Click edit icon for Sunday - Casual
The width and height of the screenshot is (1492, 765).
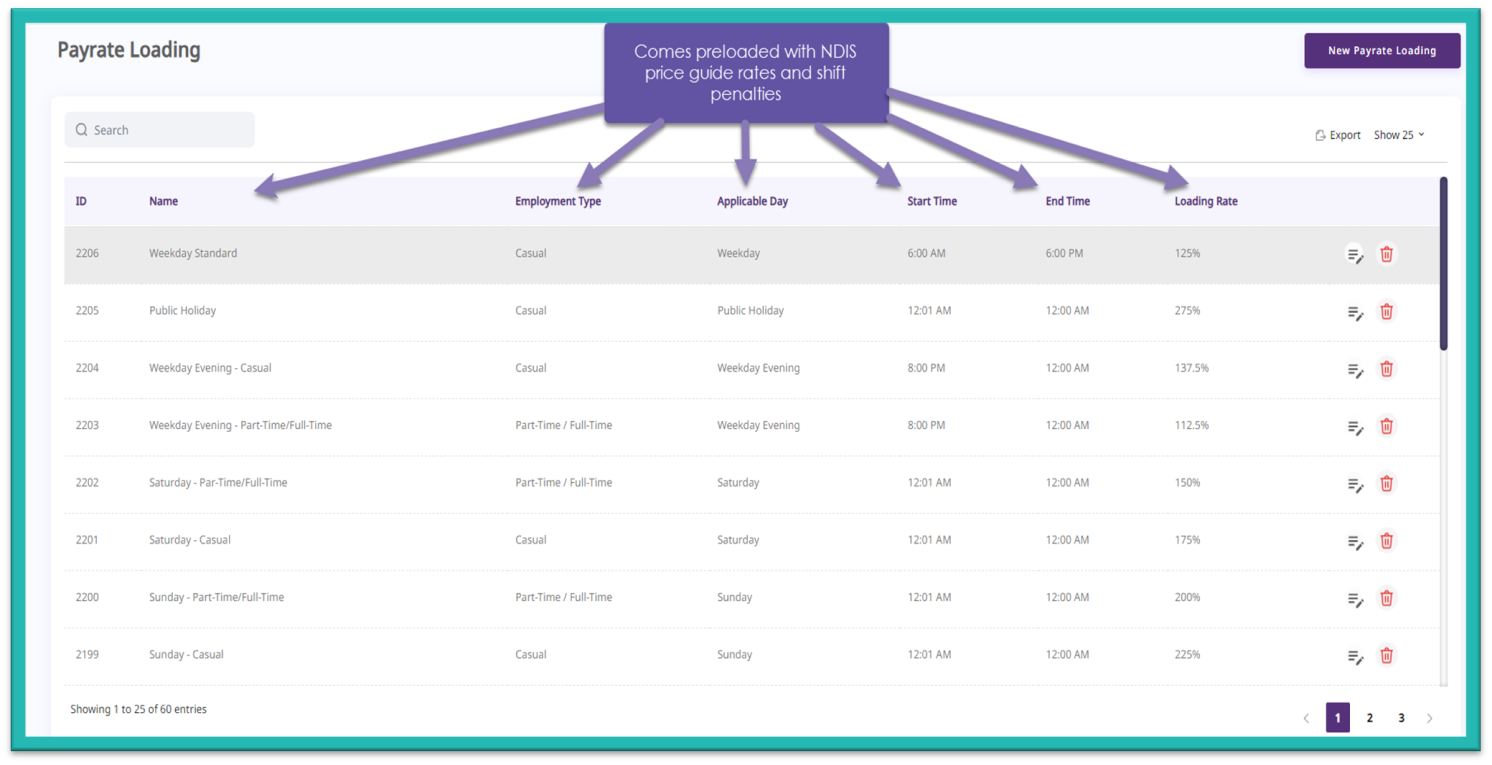(x=1355, y=657)
